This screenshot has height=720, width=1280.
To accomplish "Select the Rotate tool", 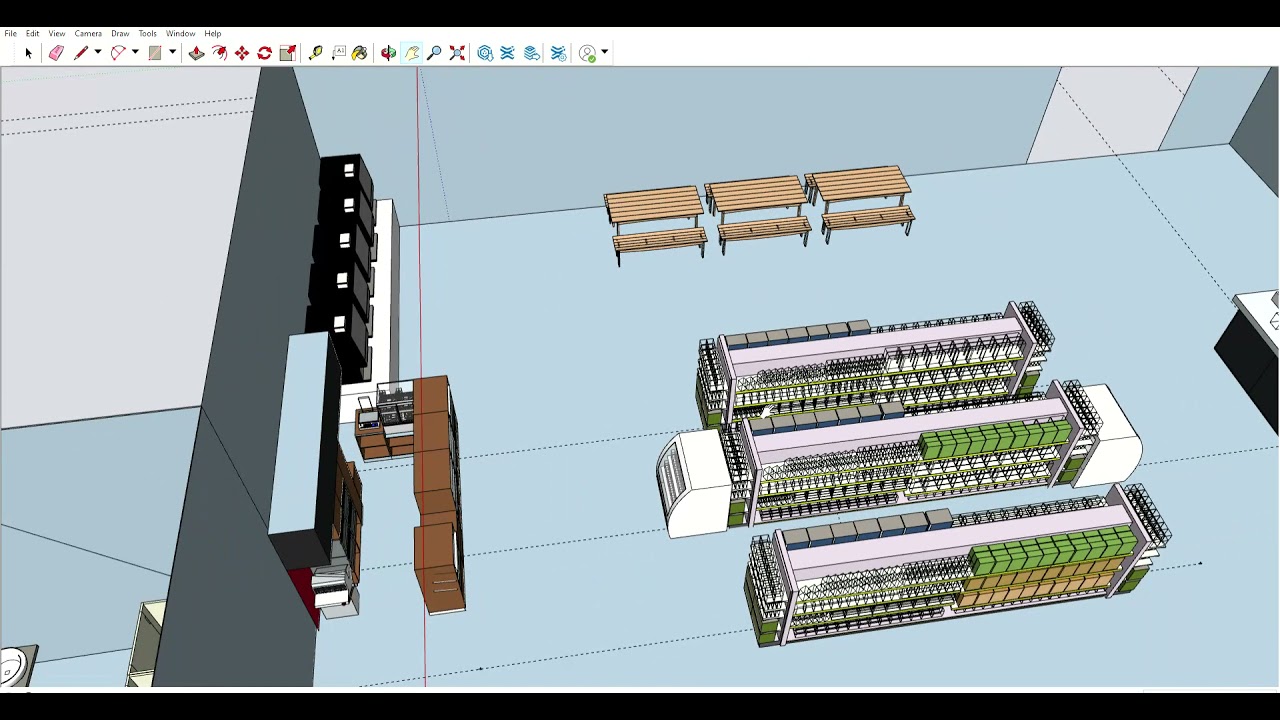I will coord(265,53).
